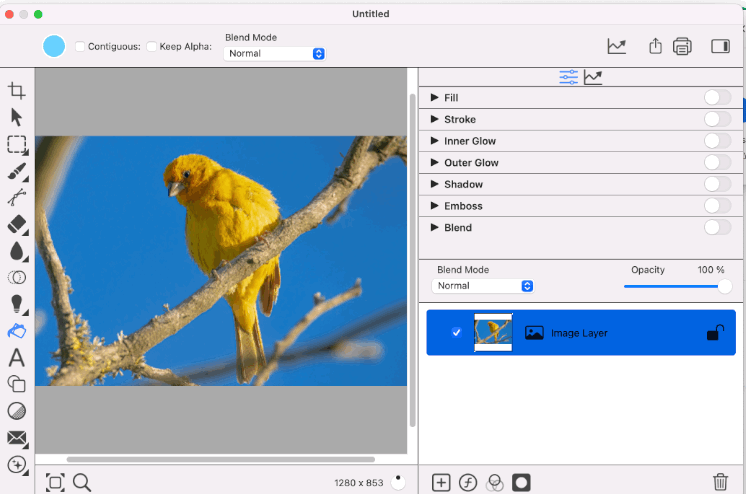Switch to the layer styles sliders tab

pyautogui.click(x=569, y=77)
